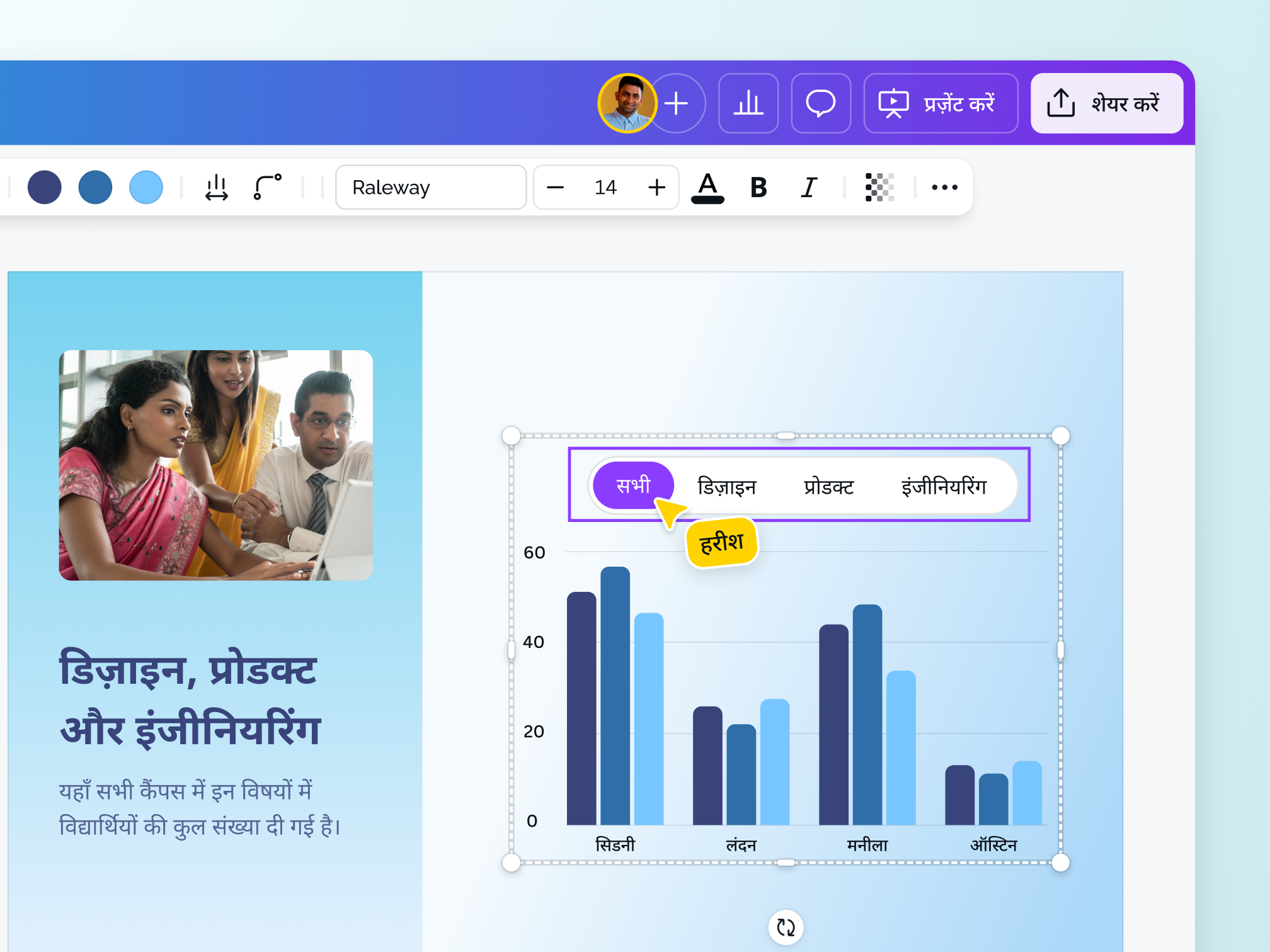Select the इंजीनियरिंग chart filter tab
This screenshot has height=952, width=1270.
click(x=944, y=487)
